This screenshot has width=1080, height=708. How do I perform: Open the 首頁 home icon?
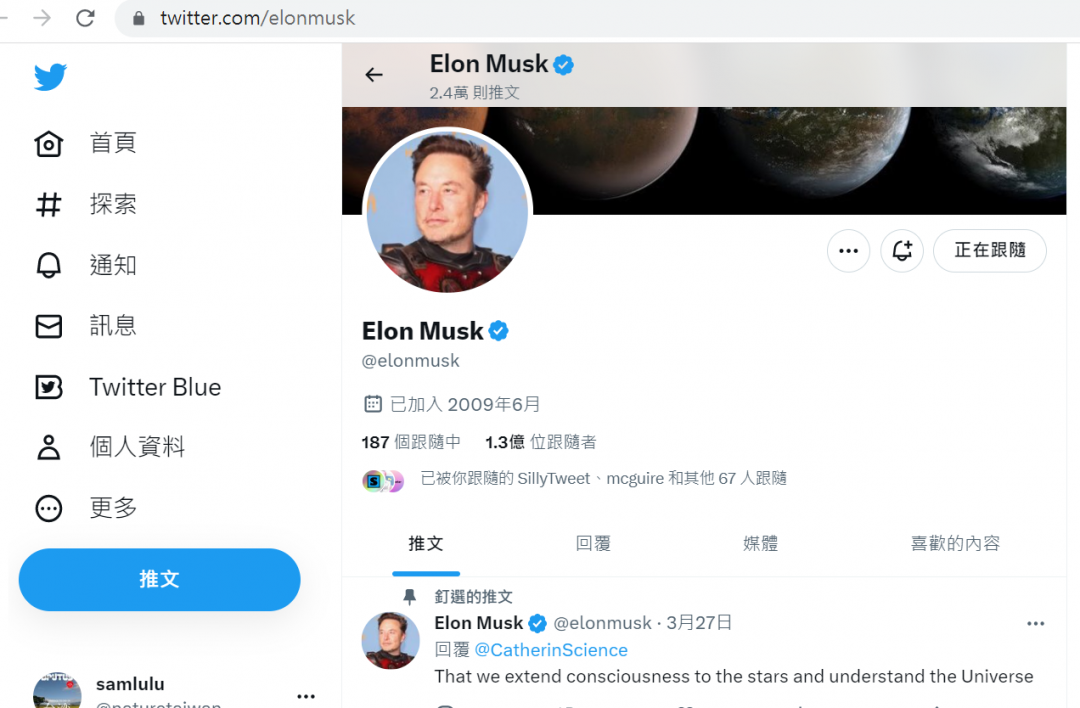click(x=49, y=143)
